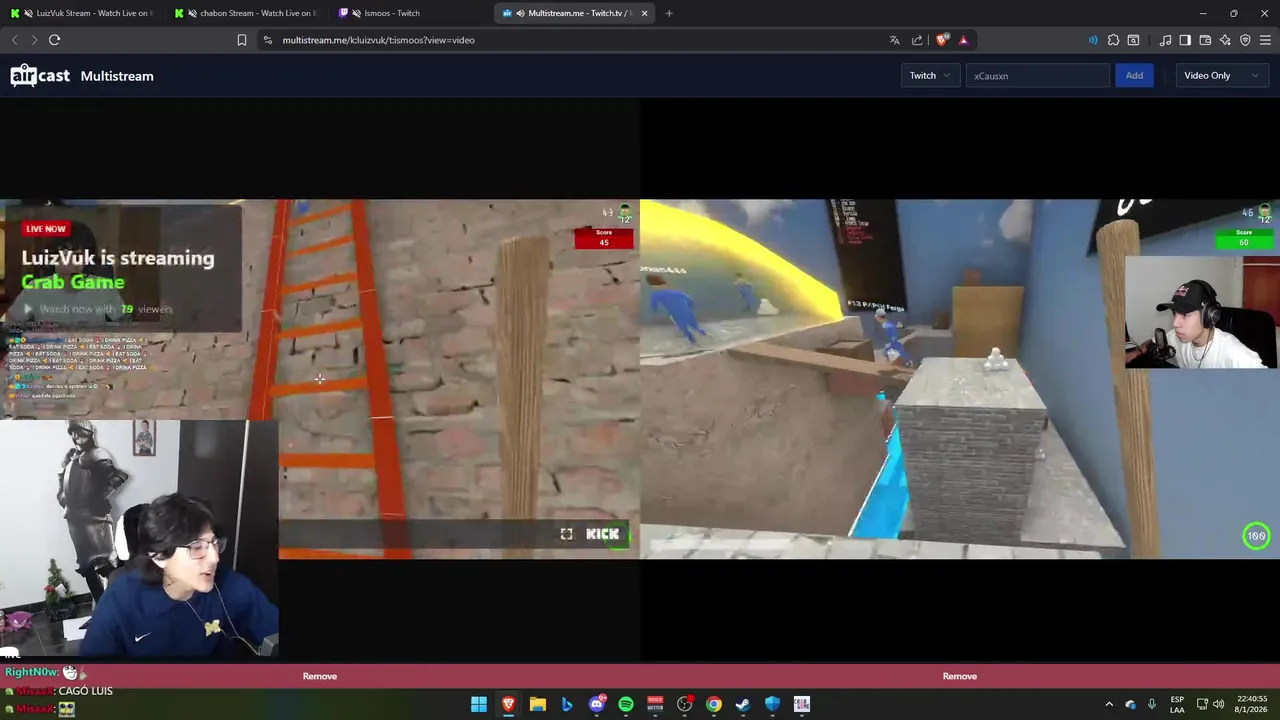This screenshot has width=1280, height=720.
Task: Click Watch now with 79 viewers
Action: pyautogui.click(x=98, y=309)
